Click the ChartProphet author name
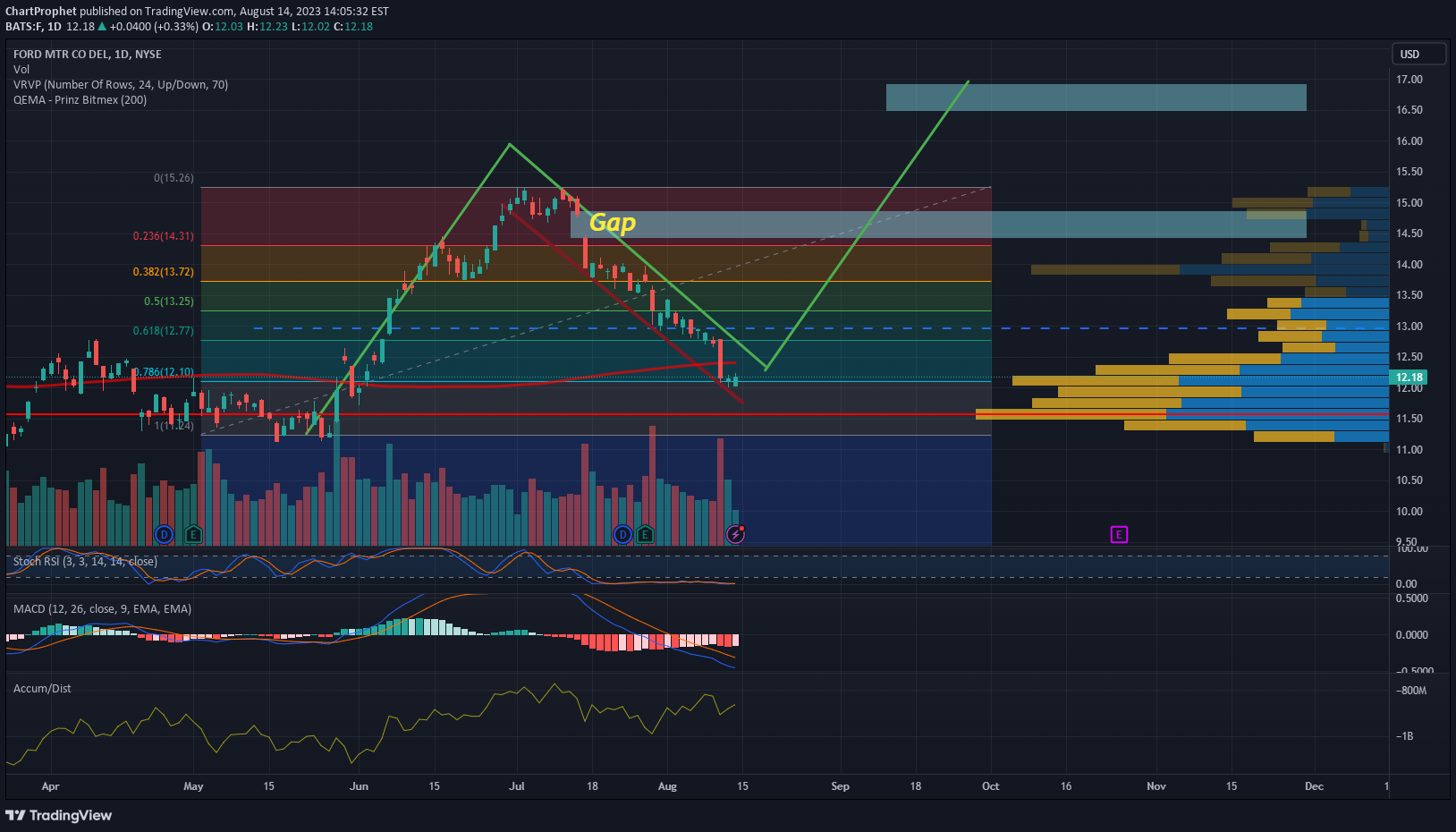1456x832 pixels. click(41, 11)
